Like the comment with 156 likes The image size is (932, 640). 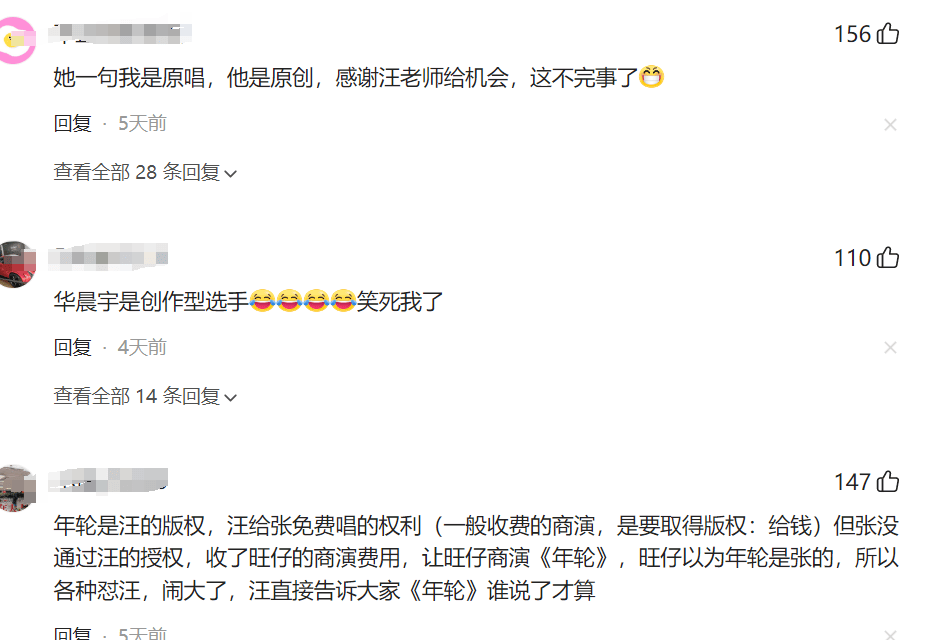pyautogui.click(x=888, y=34)
